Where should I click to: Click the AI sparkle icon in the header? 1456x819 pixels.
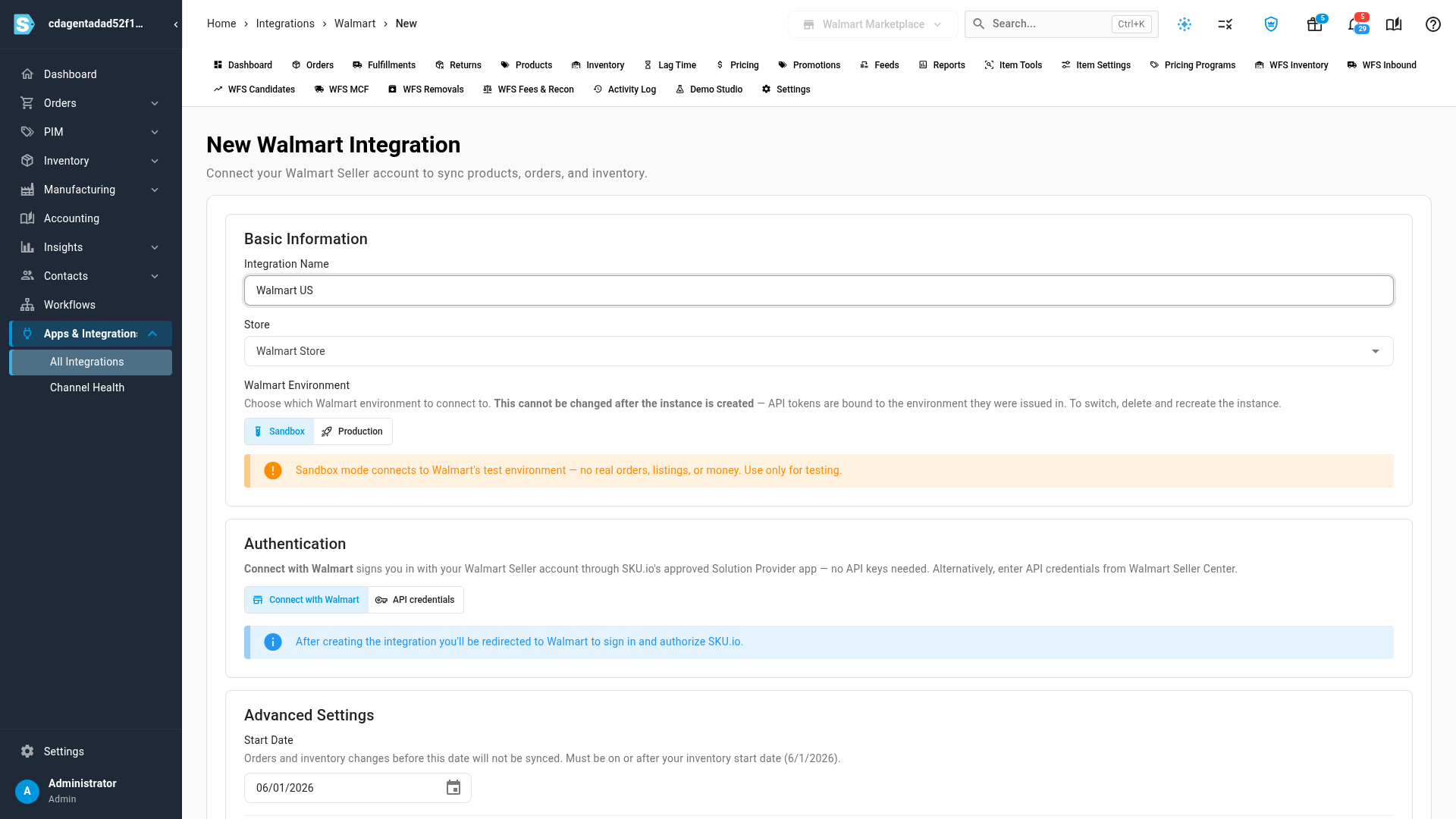tap(1185, 24)
